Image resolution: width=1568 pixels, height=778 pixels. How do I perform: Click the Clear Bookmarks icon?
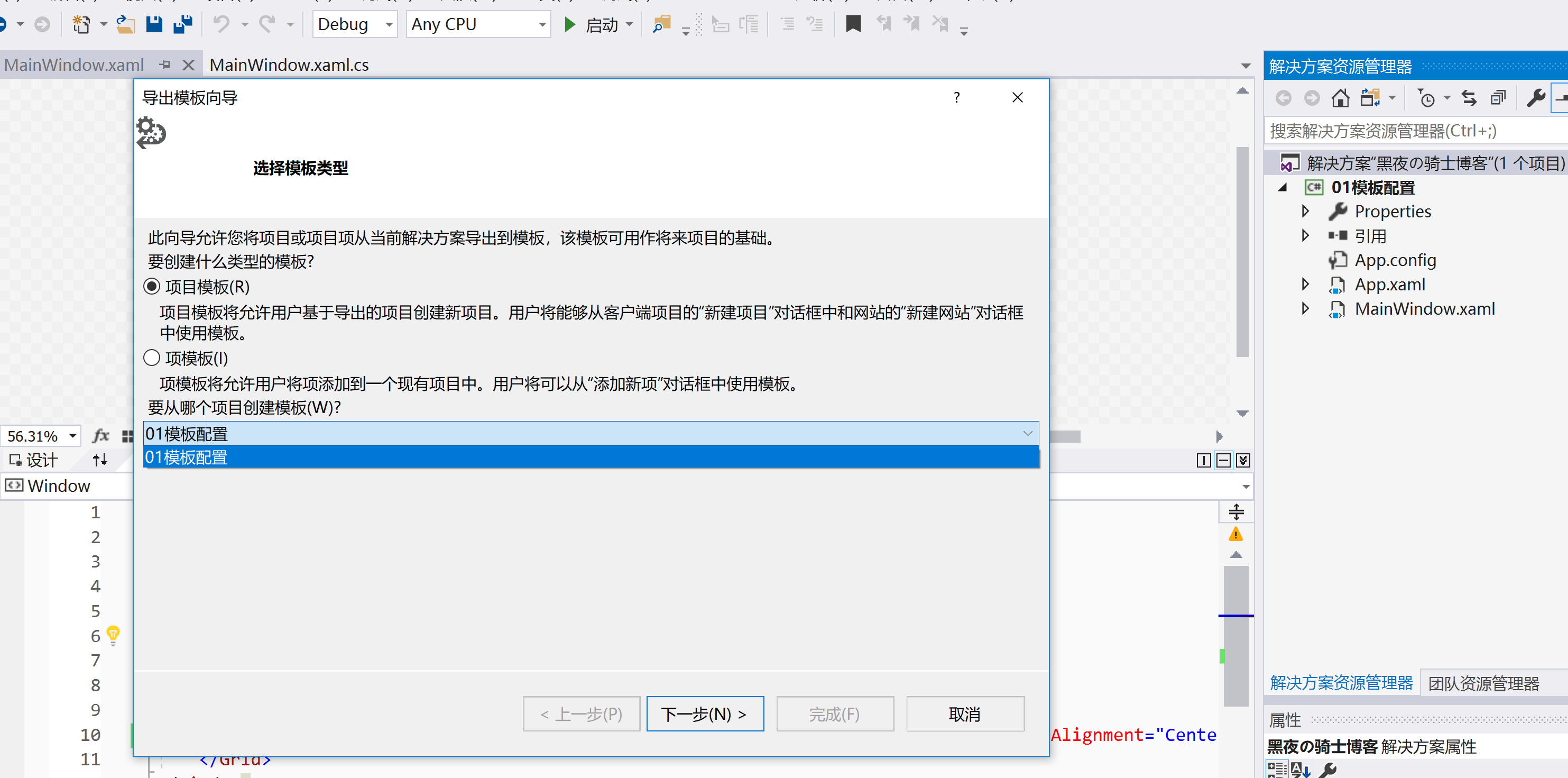pyautogui.click(x=940, y=24)
